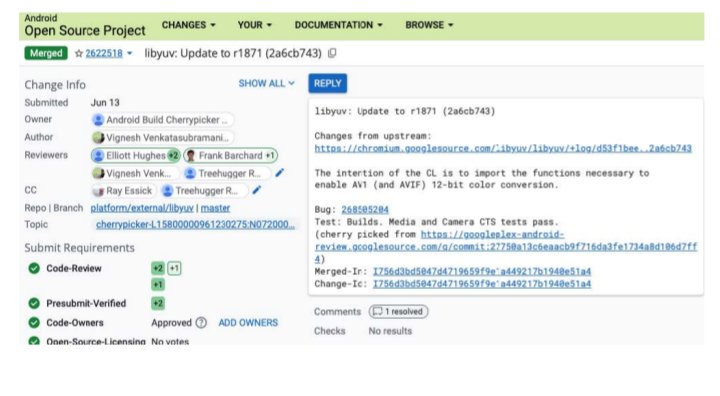The width and height of the screenshot is (720, 396).
Task: Click the Code-Review green check icon
Action: click(34, 268)
